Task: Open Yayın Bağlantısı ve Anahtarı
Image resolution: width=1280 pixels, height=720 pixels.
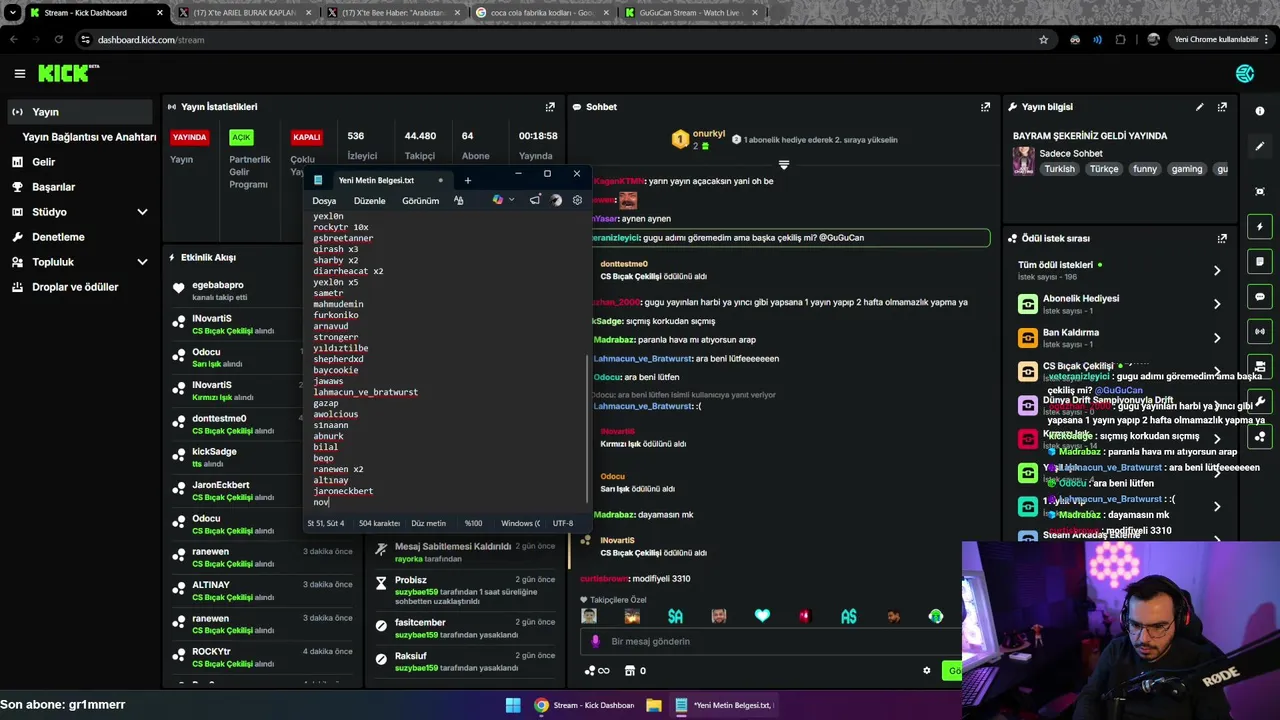Action: coord(89,137)
